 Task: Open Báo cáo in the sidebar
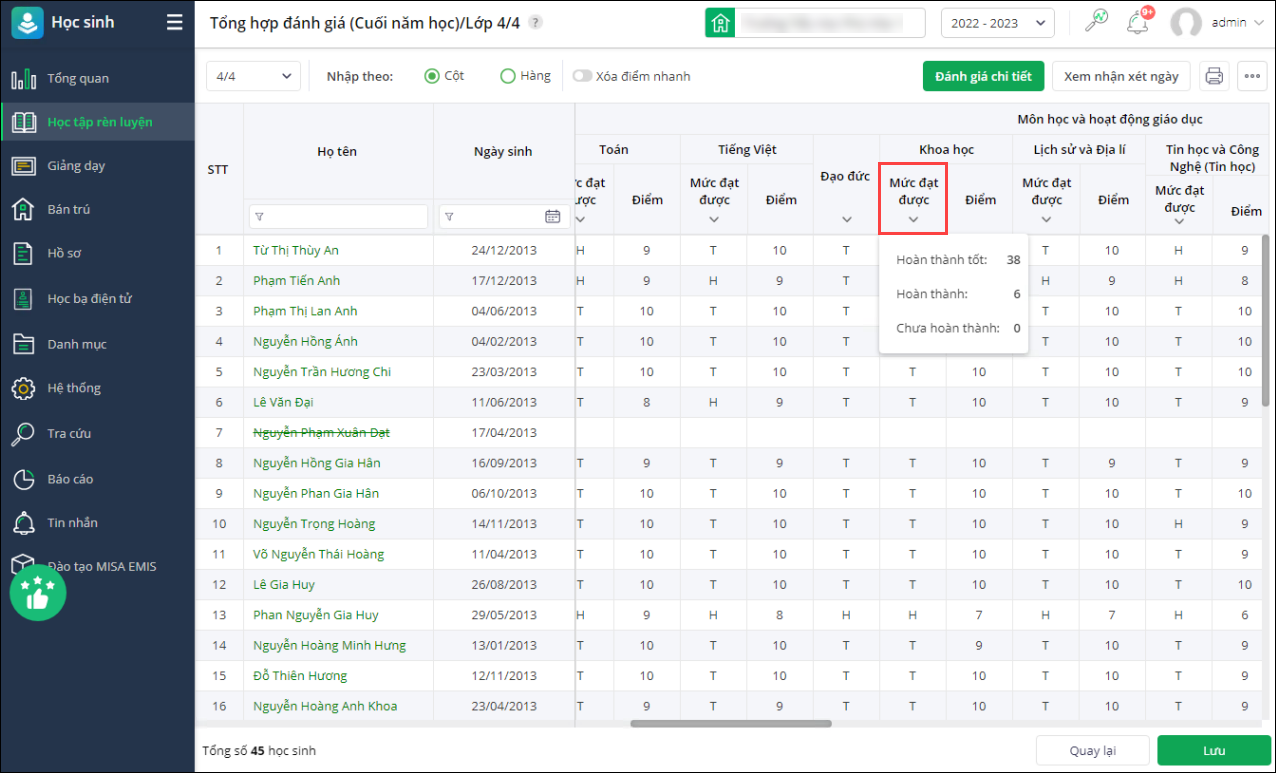point(70,479)
